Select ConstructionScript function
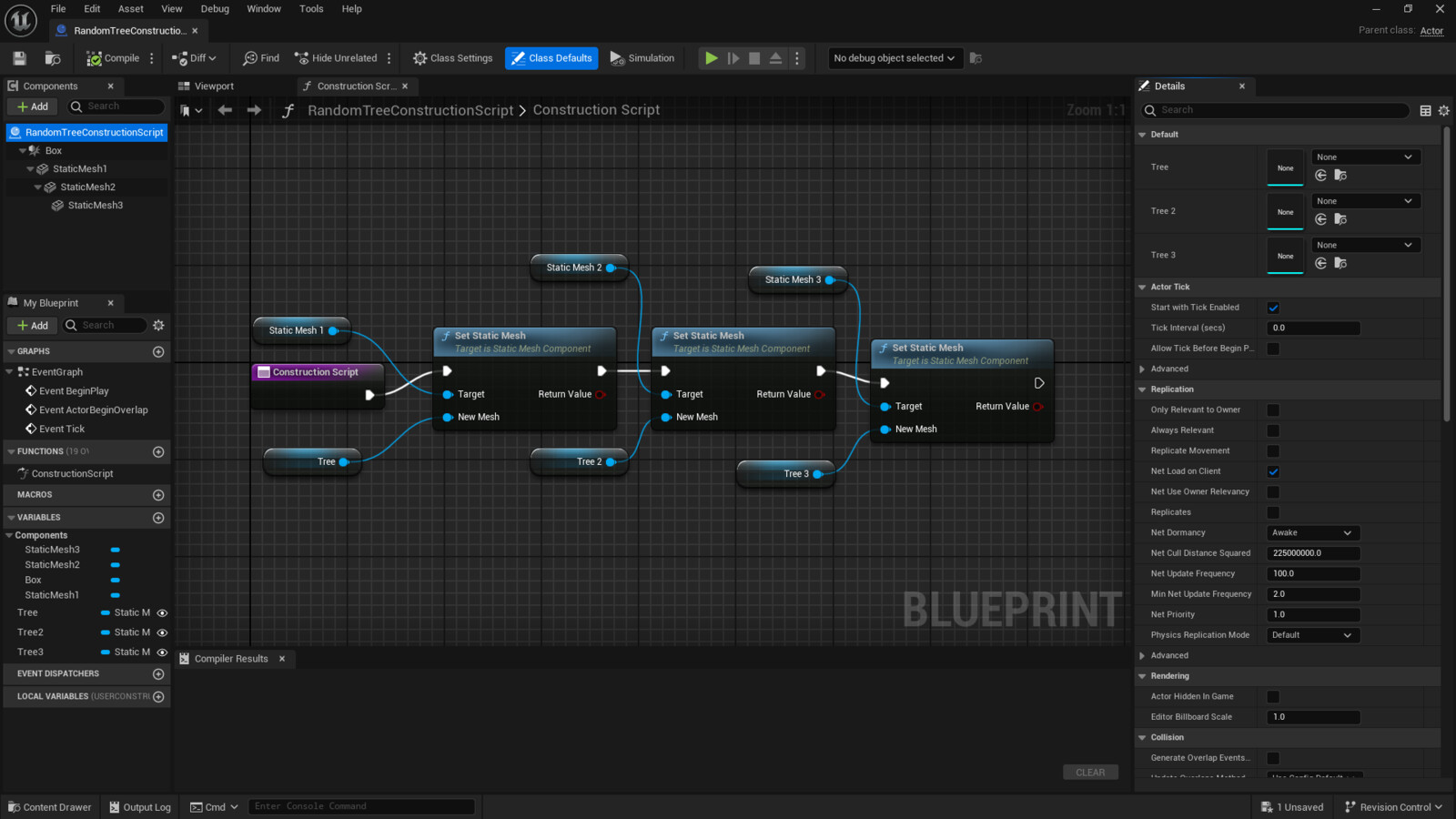The image size is (1456, 819). click(72, 474)
